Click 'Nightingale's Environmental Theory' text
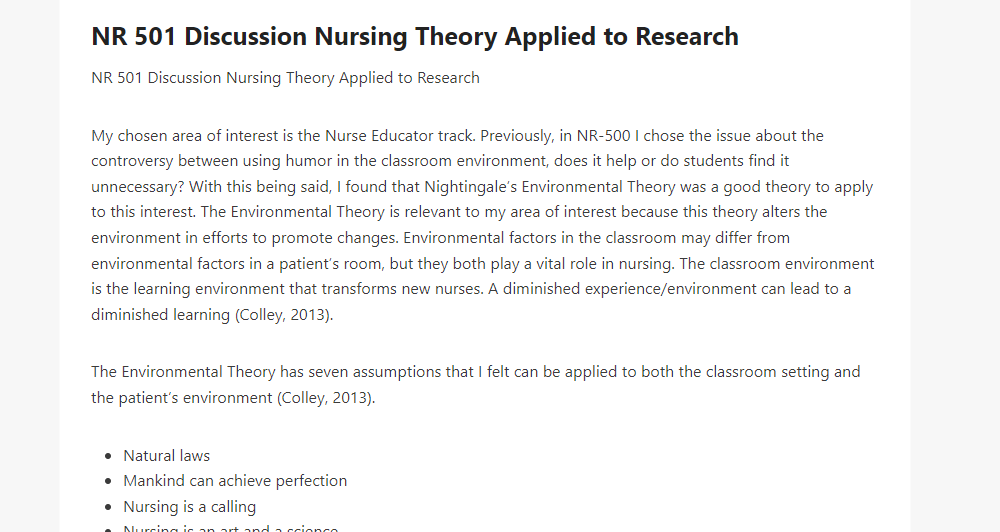Viewport: 1000px width, 532px height. 549,187
